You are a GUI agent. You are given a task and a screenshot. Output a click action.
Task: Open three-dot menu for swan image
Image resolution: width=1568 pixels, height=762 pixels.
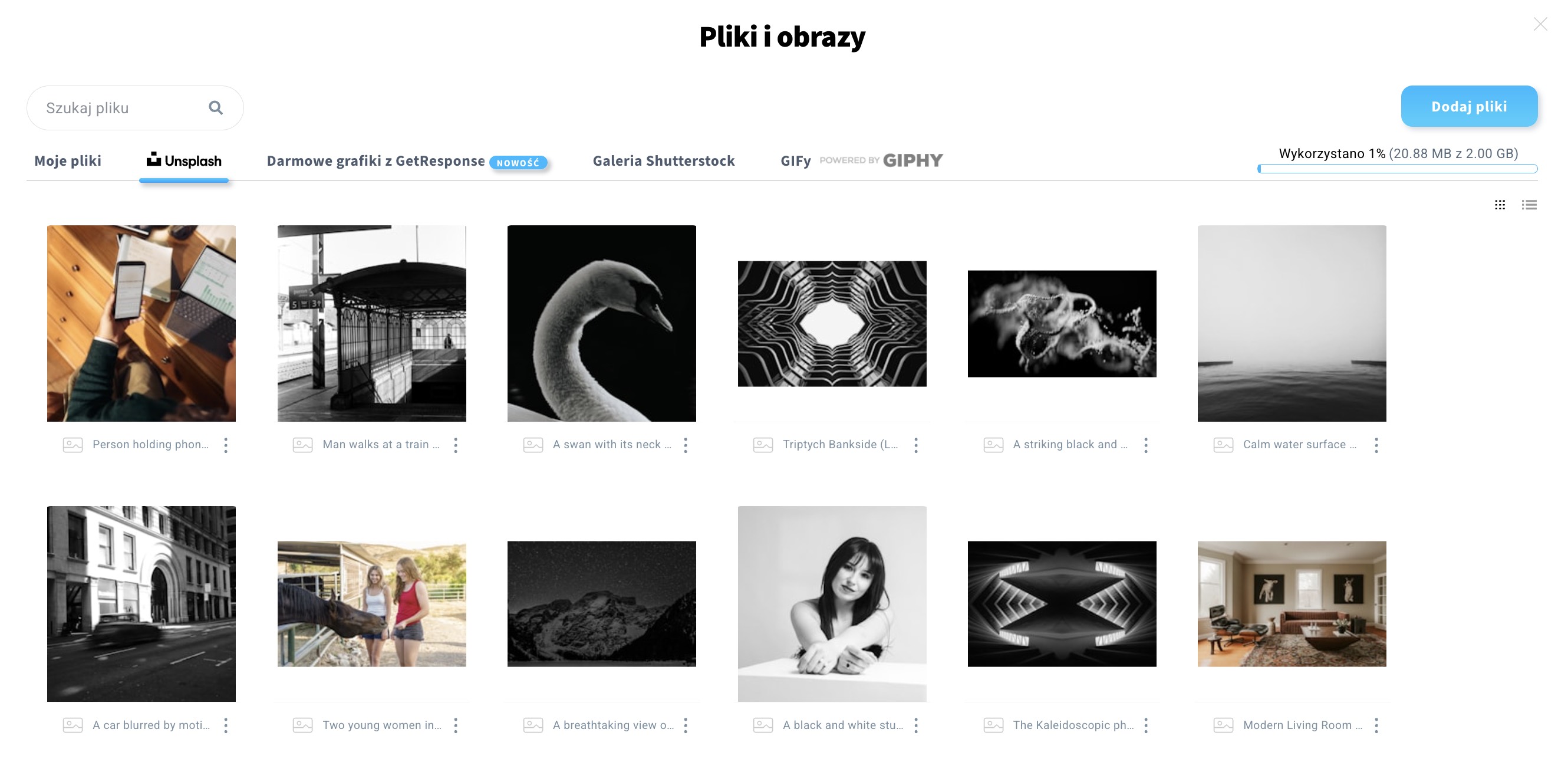click(x=686, y=445)
